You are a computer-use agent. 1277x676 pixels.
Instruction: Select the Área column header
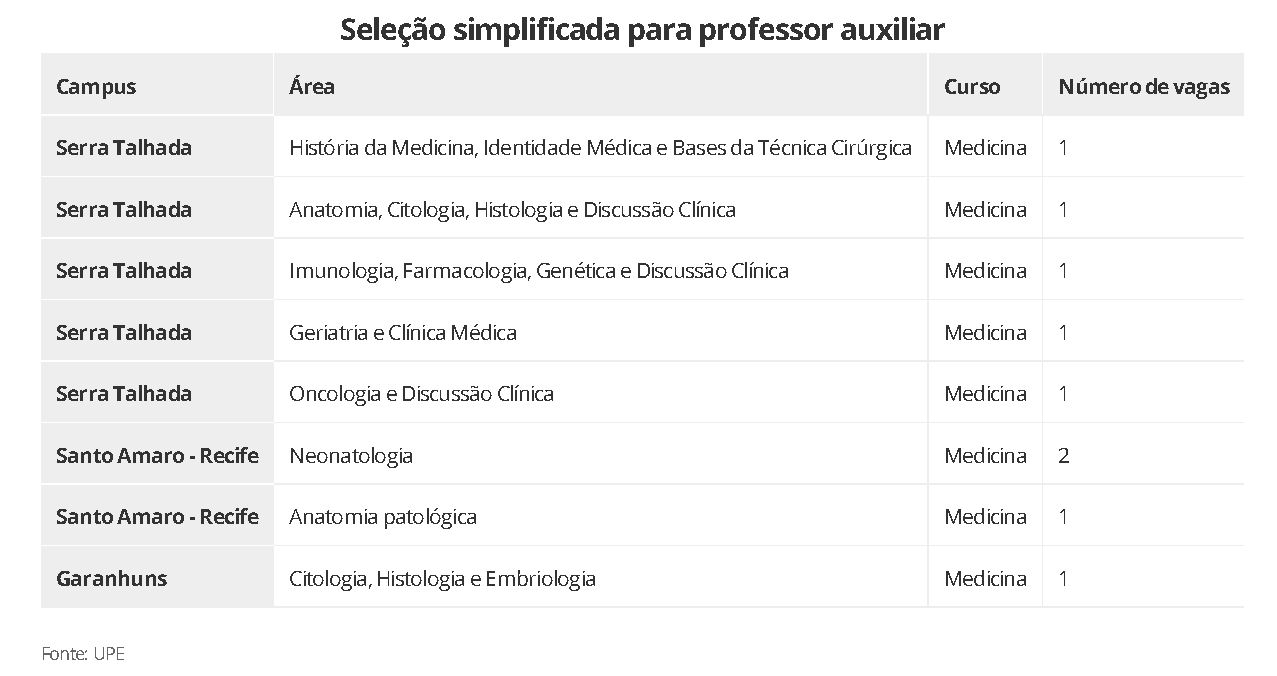tap(312, 87)
